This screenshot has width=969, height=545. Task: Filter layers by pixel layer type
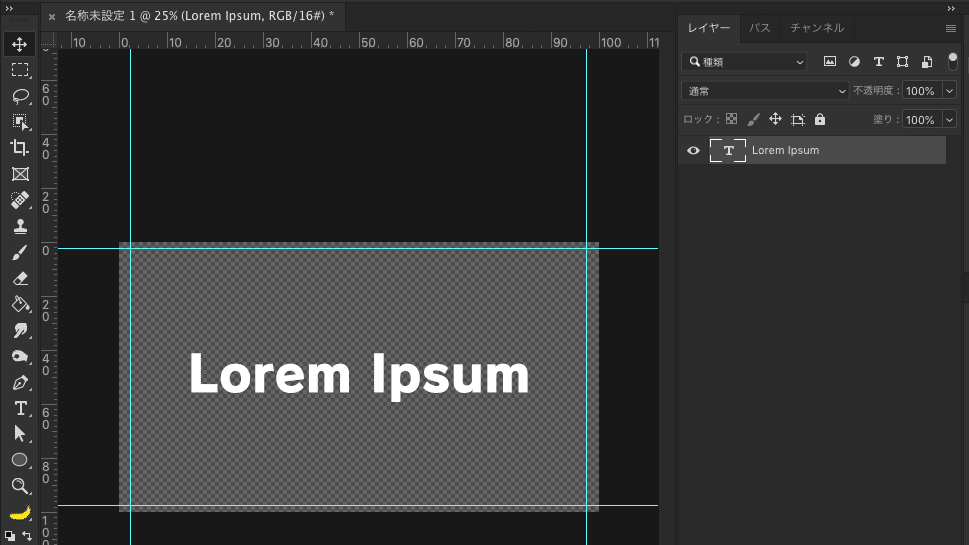tap(830, 61)
